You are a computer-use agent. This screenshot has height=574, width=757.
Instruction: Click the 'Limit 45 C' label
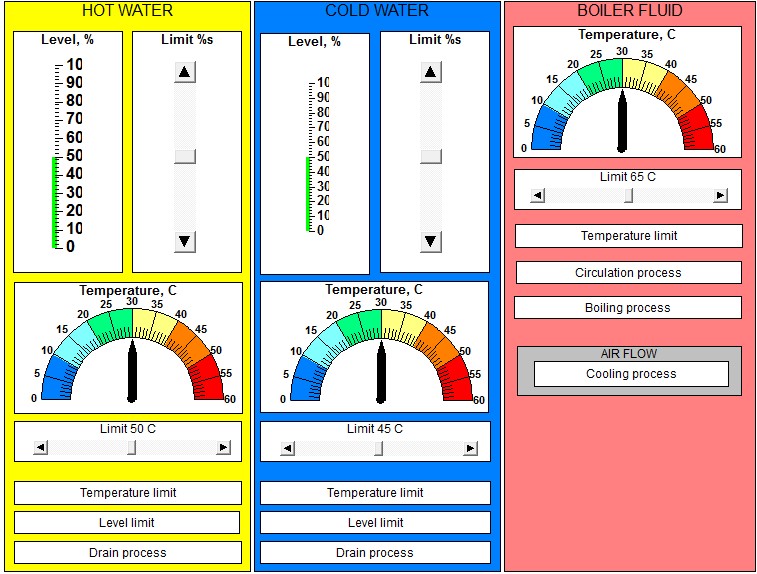point(375,429)
